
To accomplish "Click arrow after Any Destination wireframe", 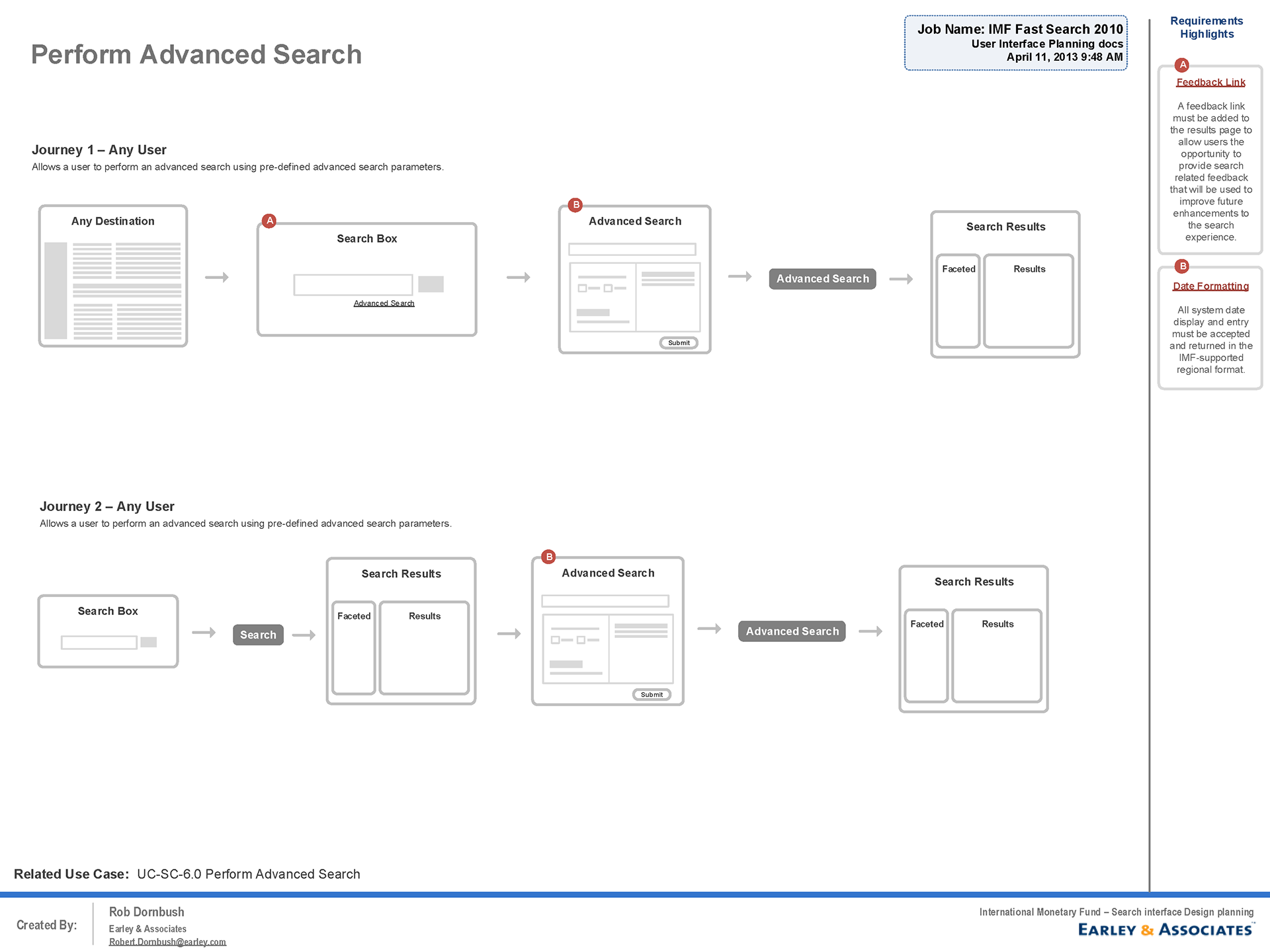I will (216, 277).
